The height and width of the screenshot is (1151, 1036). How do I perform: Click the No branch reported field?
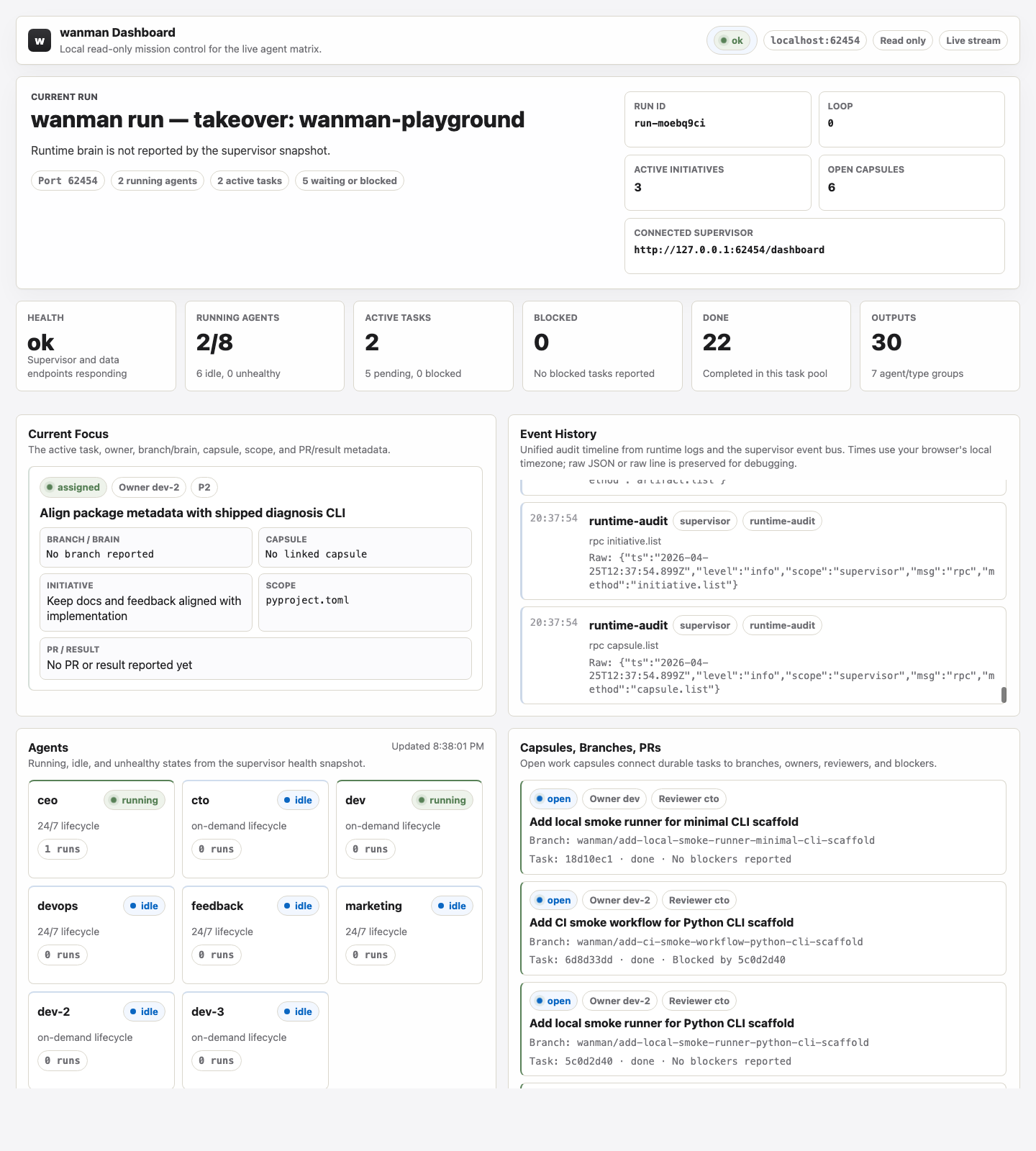(146, 547)
